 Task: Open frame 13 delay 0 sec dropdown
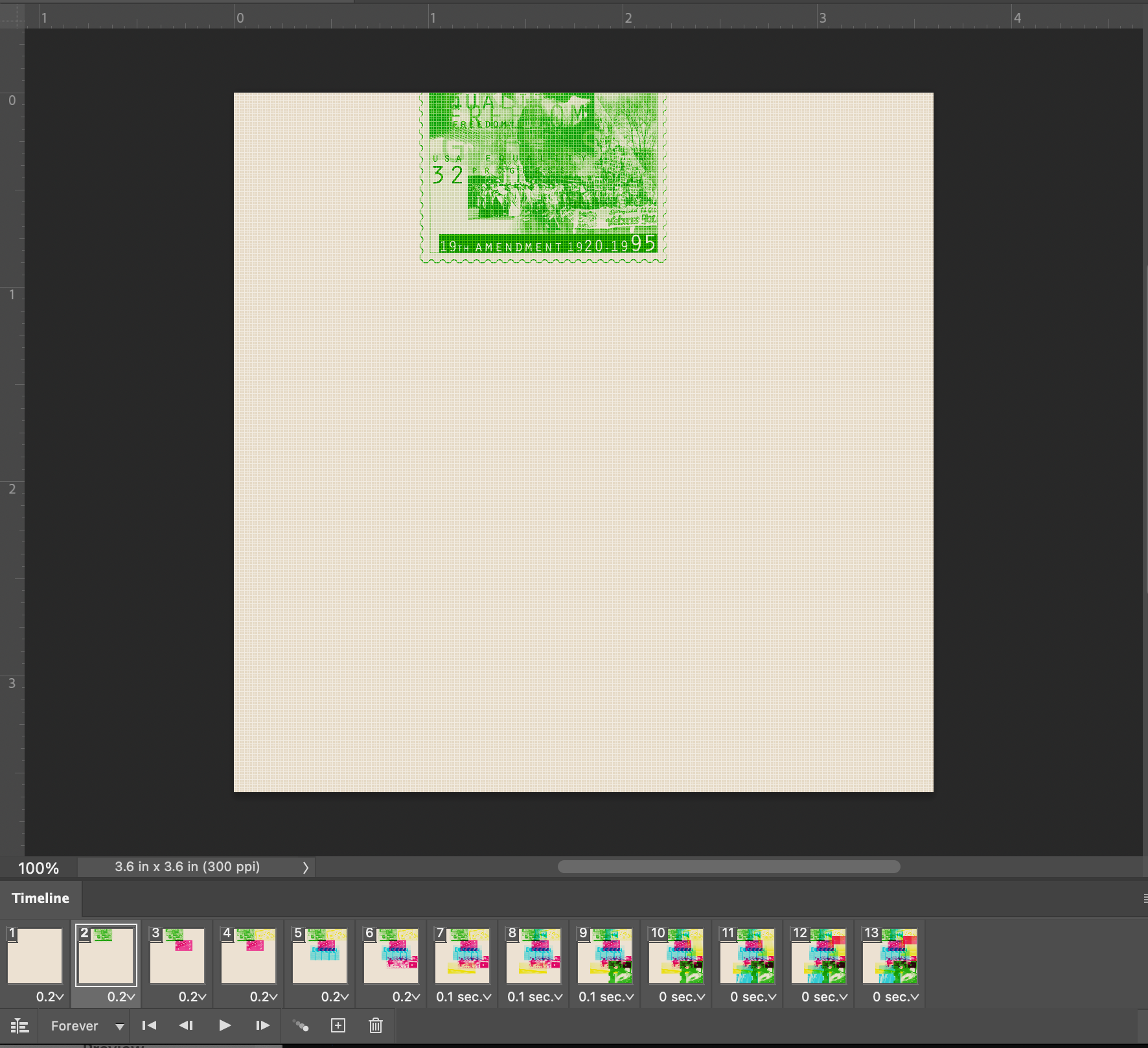[896, 997]
